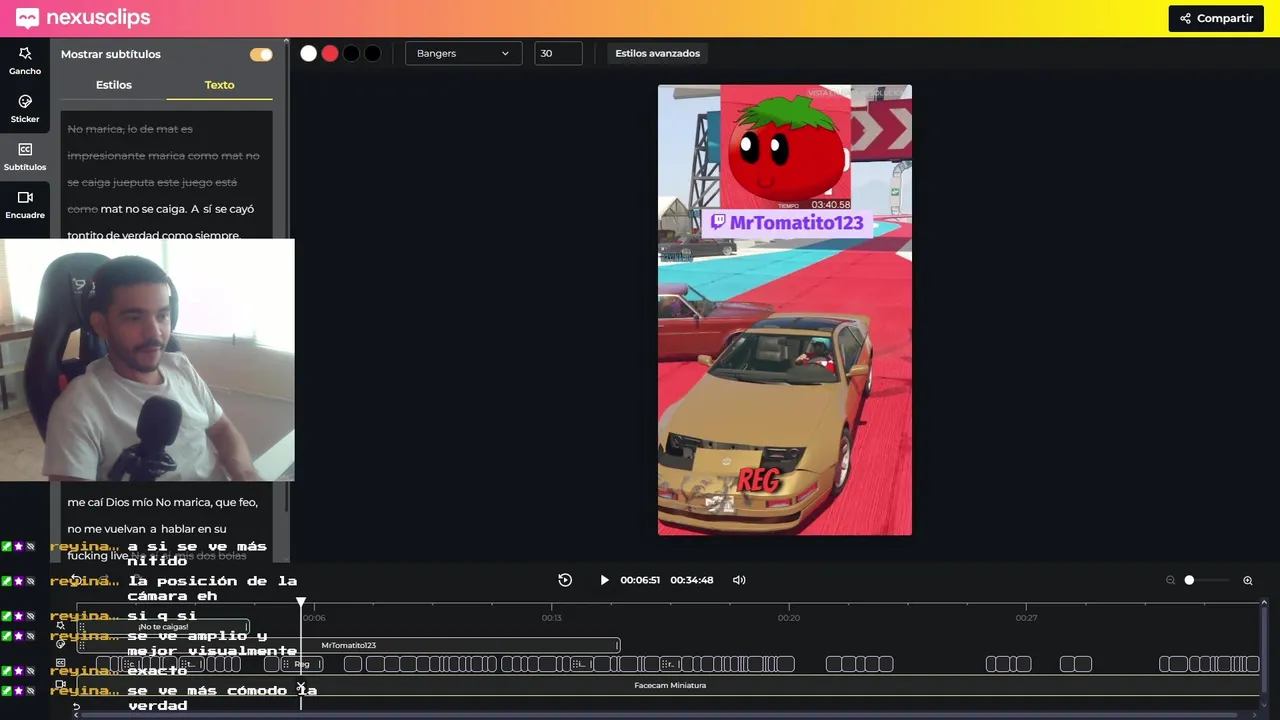Click the hook track icon in the timeline
1280x720 pixels.
coord(61,626)
